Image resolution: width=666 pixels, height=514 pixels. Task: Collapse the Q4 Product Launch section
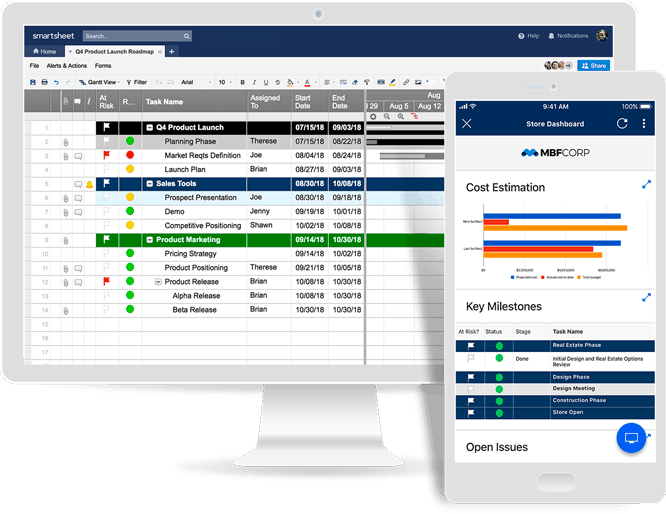(x=149, y=128)
